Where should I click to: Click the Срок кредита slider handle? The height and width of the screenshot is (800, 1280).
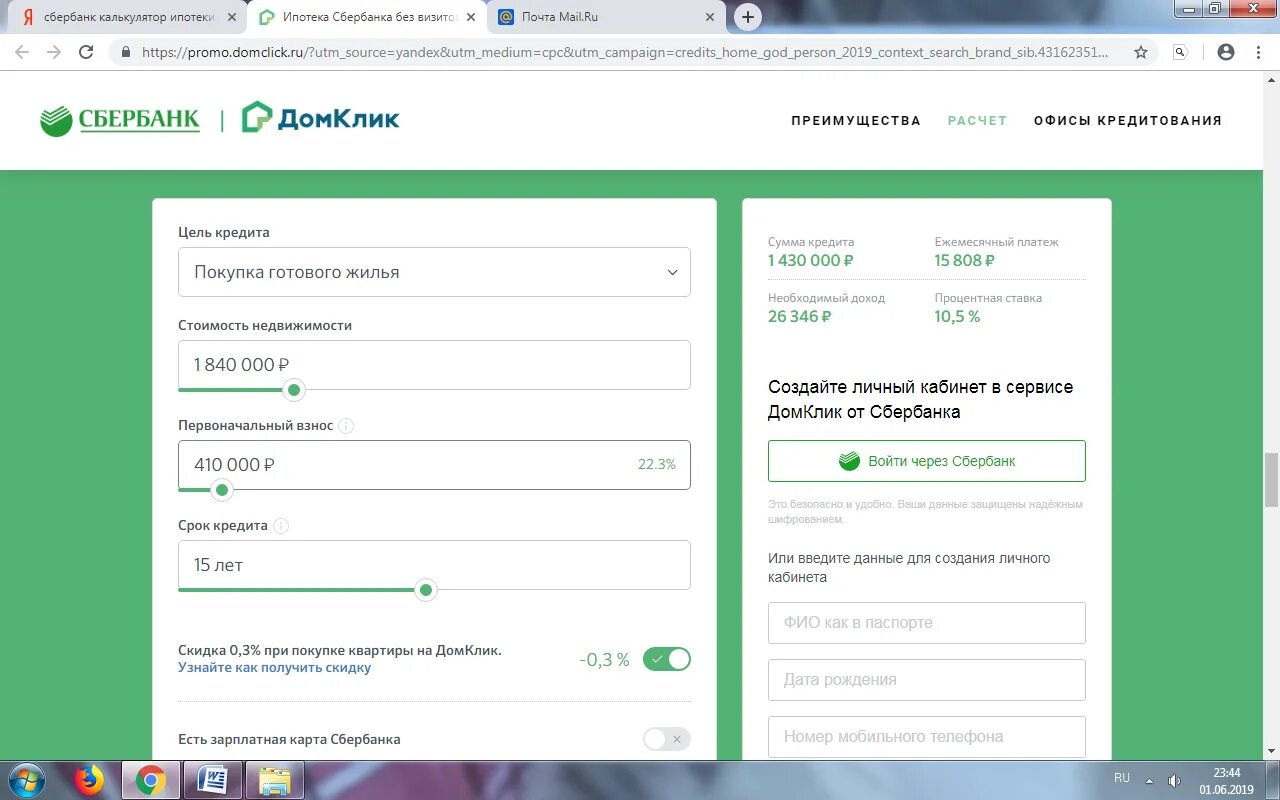tap(426, 590)
